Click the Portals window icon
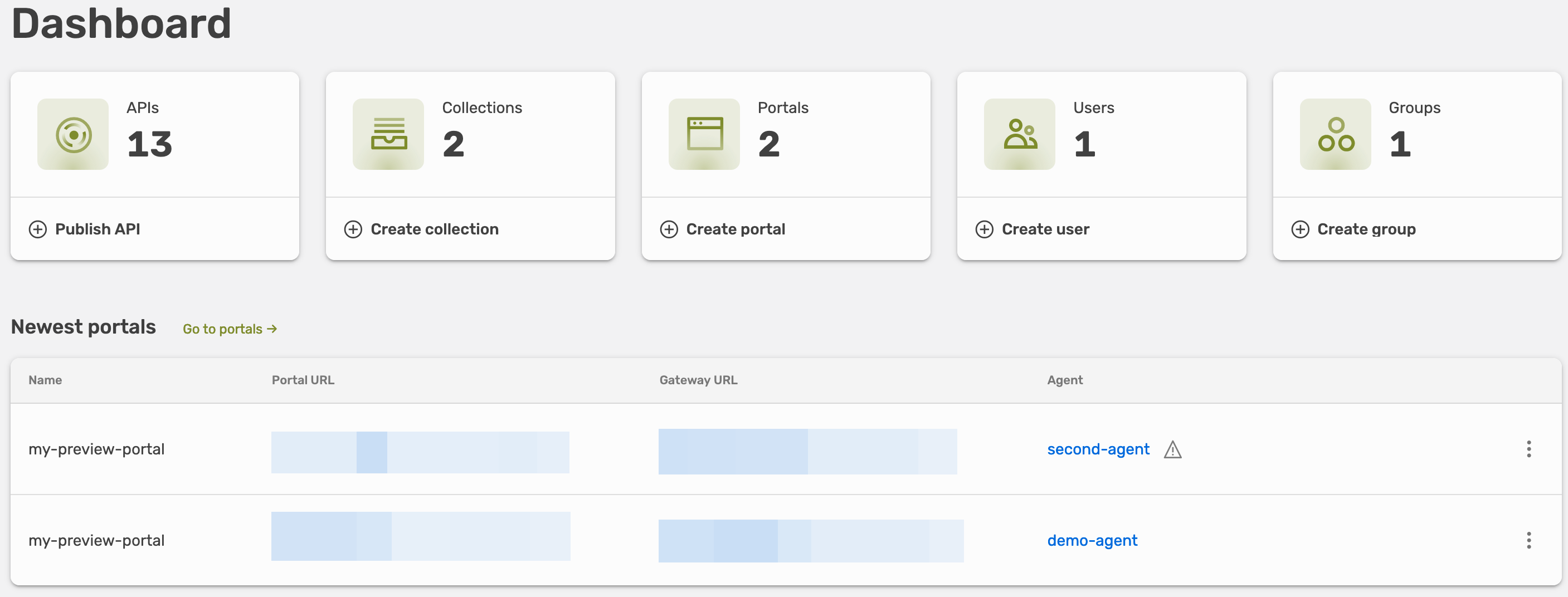Viewport: 1568px width, 597px height. click(704, 135)
